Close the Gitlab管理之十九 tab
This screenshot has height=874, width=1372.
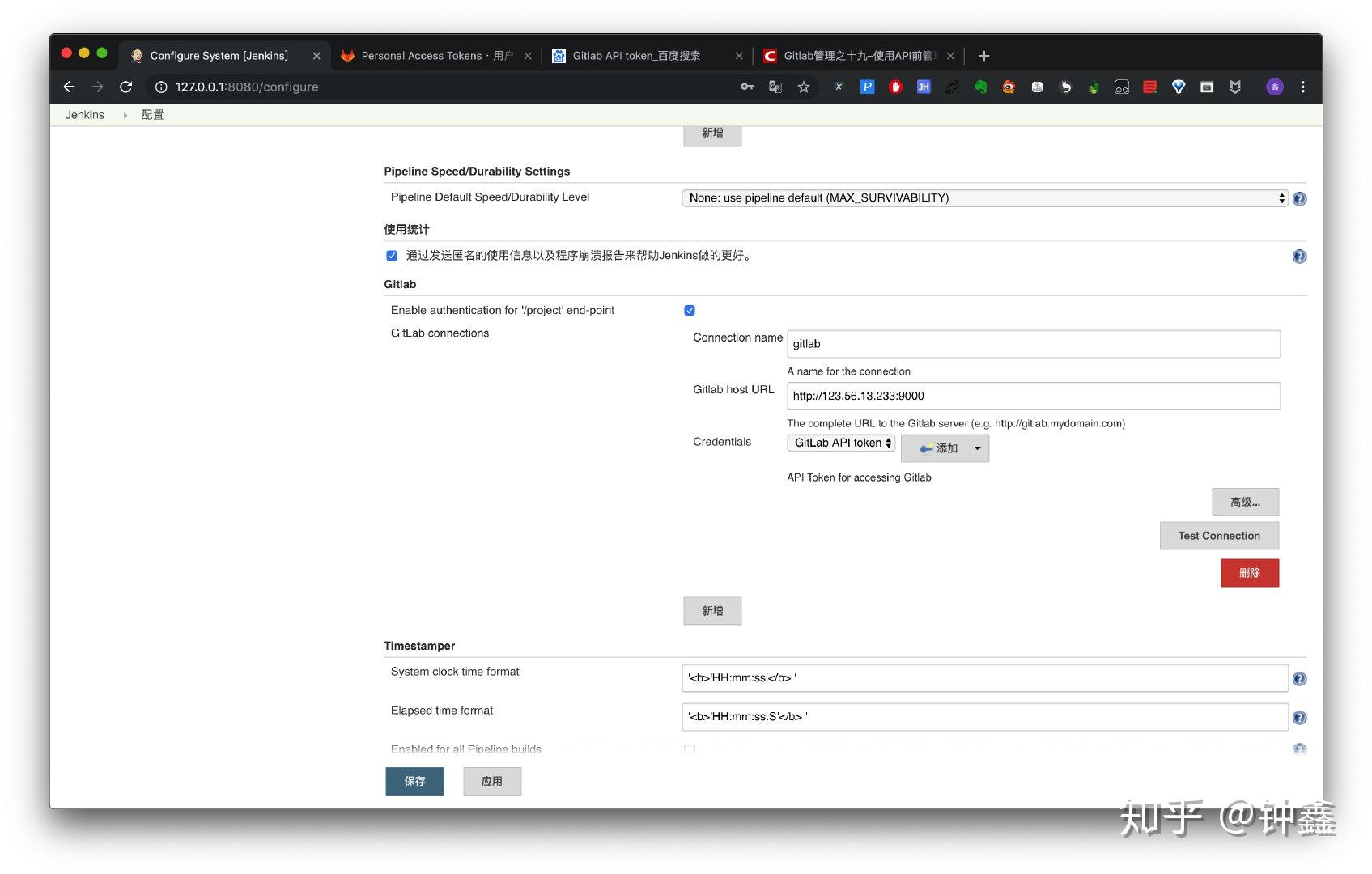[x=950, y=56]
